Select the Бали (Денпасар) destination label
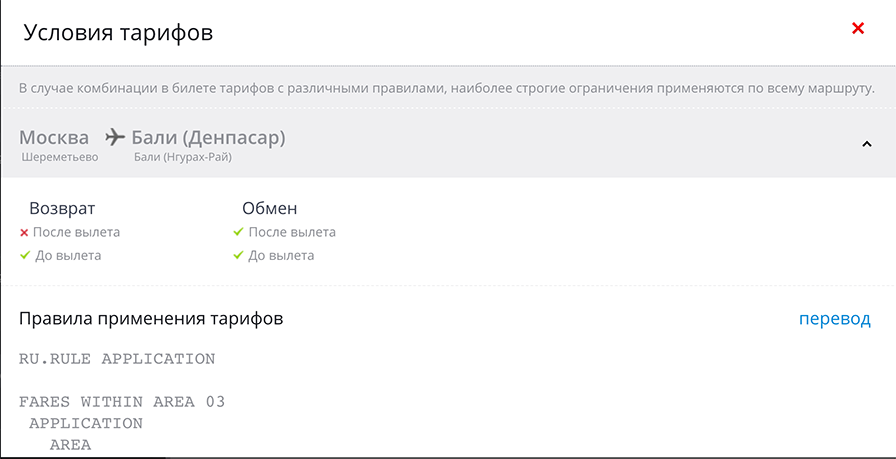The height and width of the screenshot is (459, 896). click(x=208, y=137)
